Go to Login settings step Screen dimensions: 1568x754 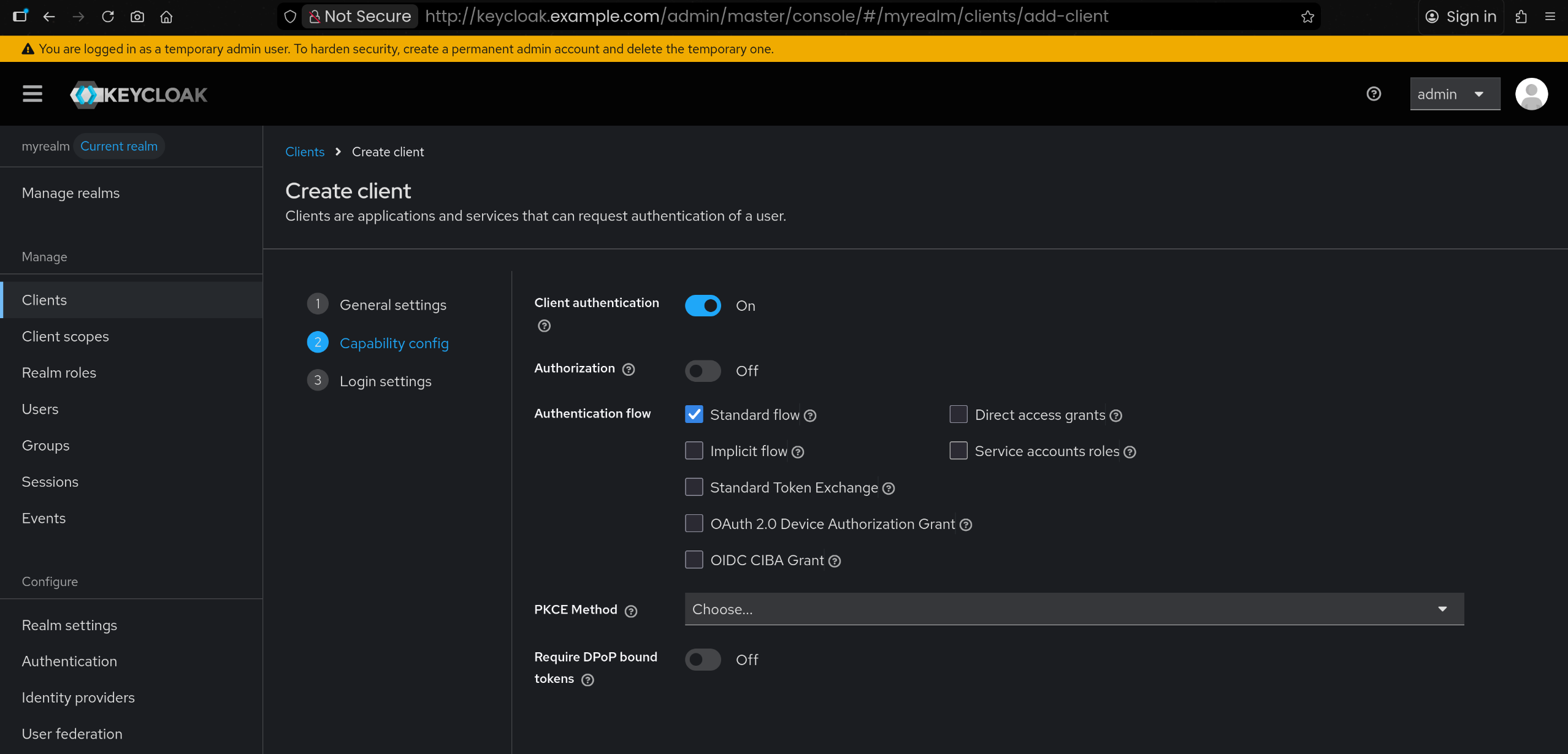[x=385, y=381]
